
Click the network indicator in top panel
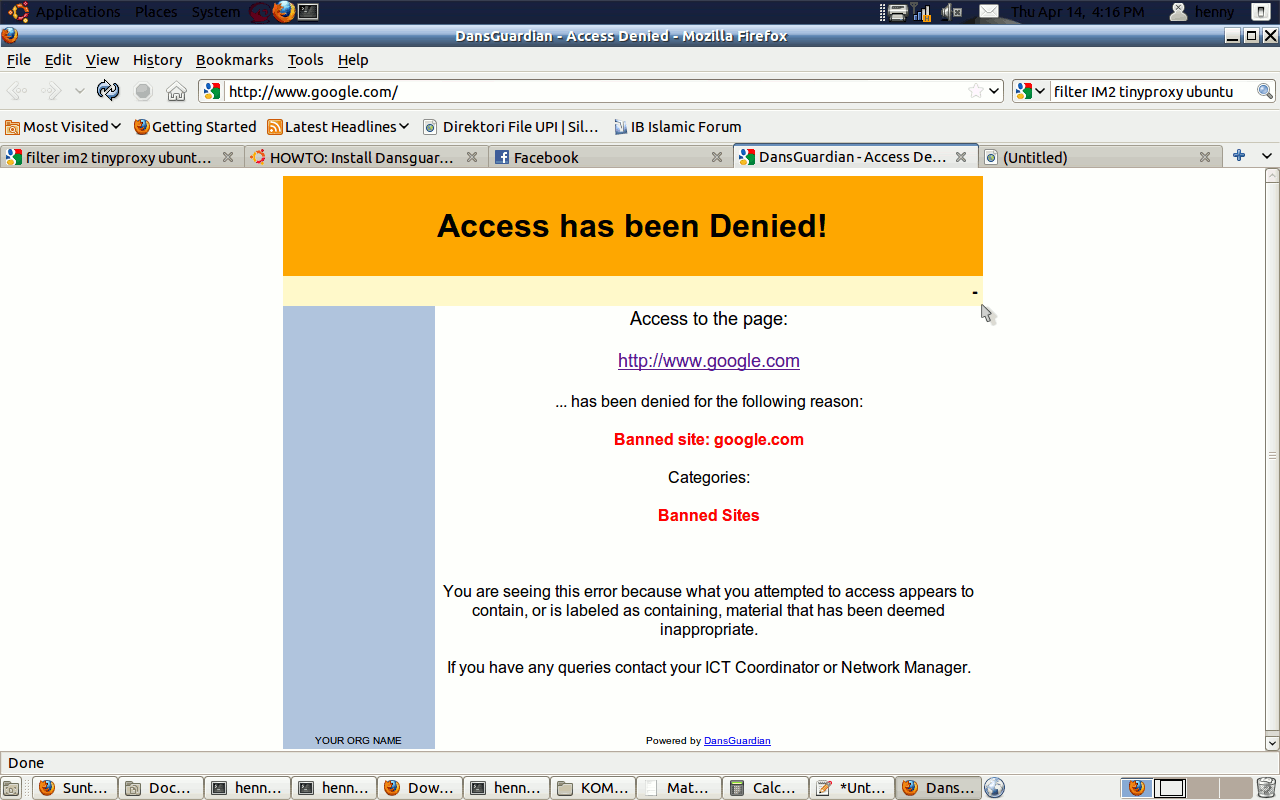923,12
